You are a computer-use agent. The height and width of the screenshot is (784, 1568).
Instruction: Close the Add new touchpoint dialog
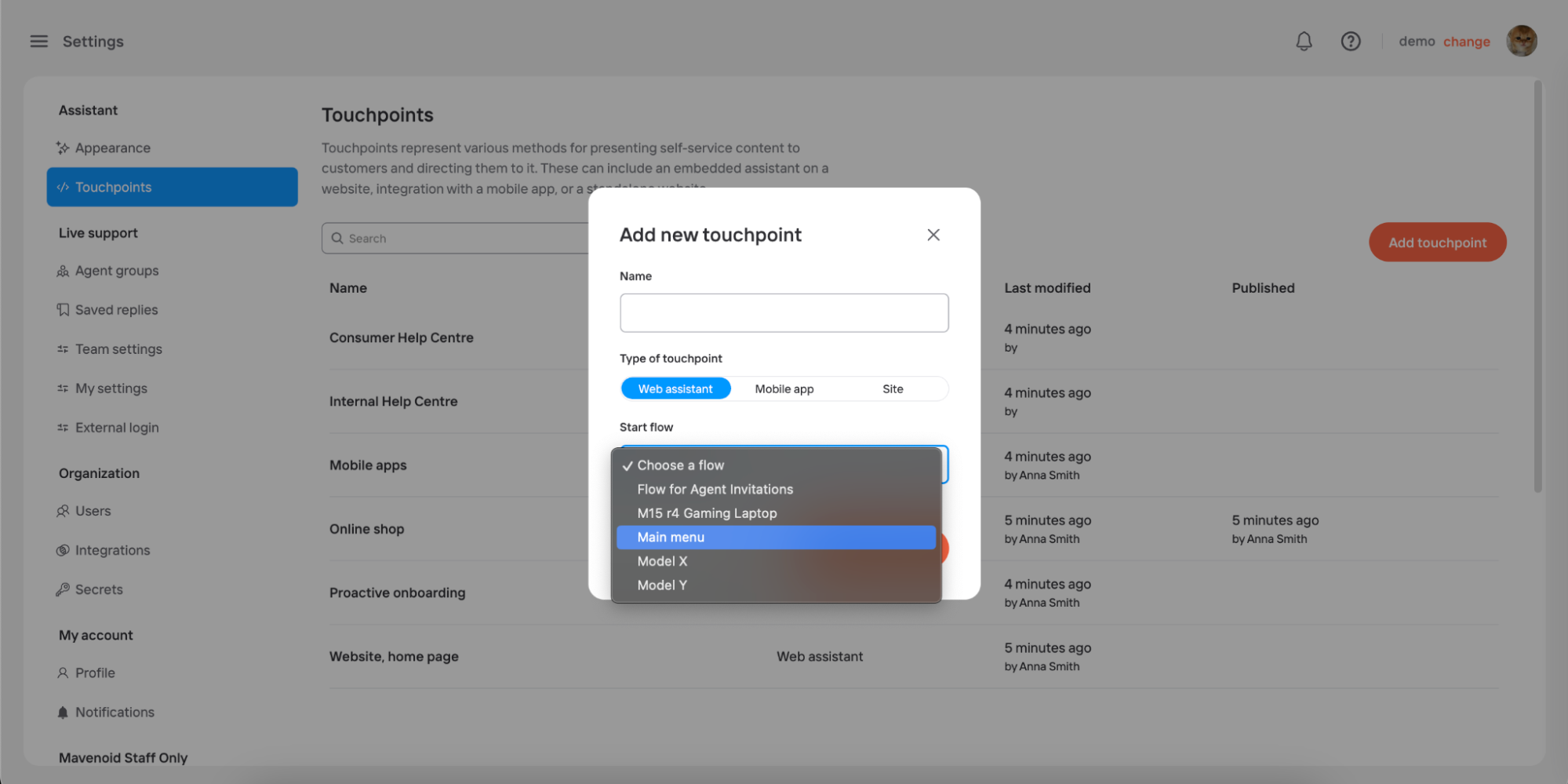click(x=933, y=235)
